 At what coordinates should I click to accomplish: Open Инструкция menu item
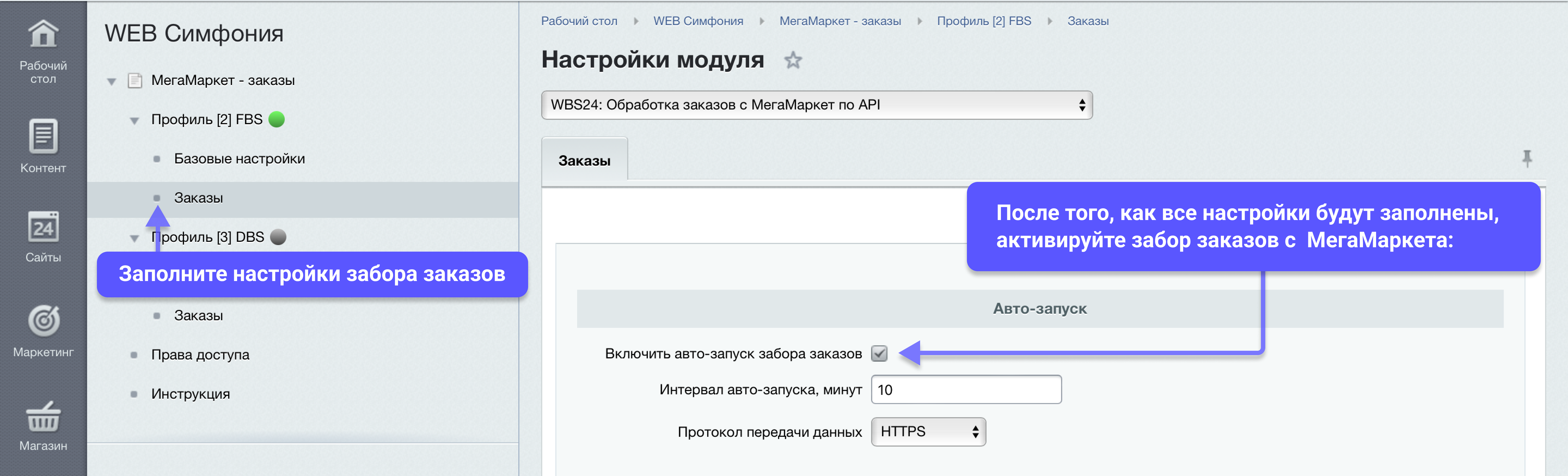(x=191, y=394)
